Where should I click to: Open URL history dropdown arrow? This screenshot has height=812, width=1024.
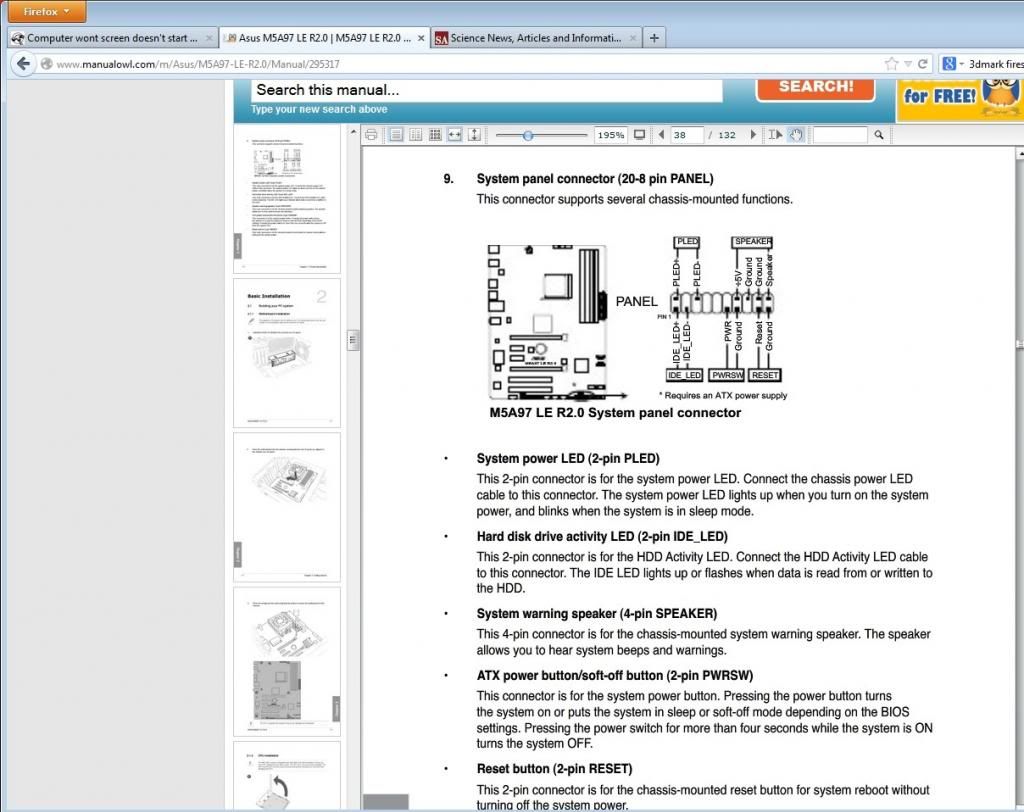pyautogui.click(x=908, y=64)
